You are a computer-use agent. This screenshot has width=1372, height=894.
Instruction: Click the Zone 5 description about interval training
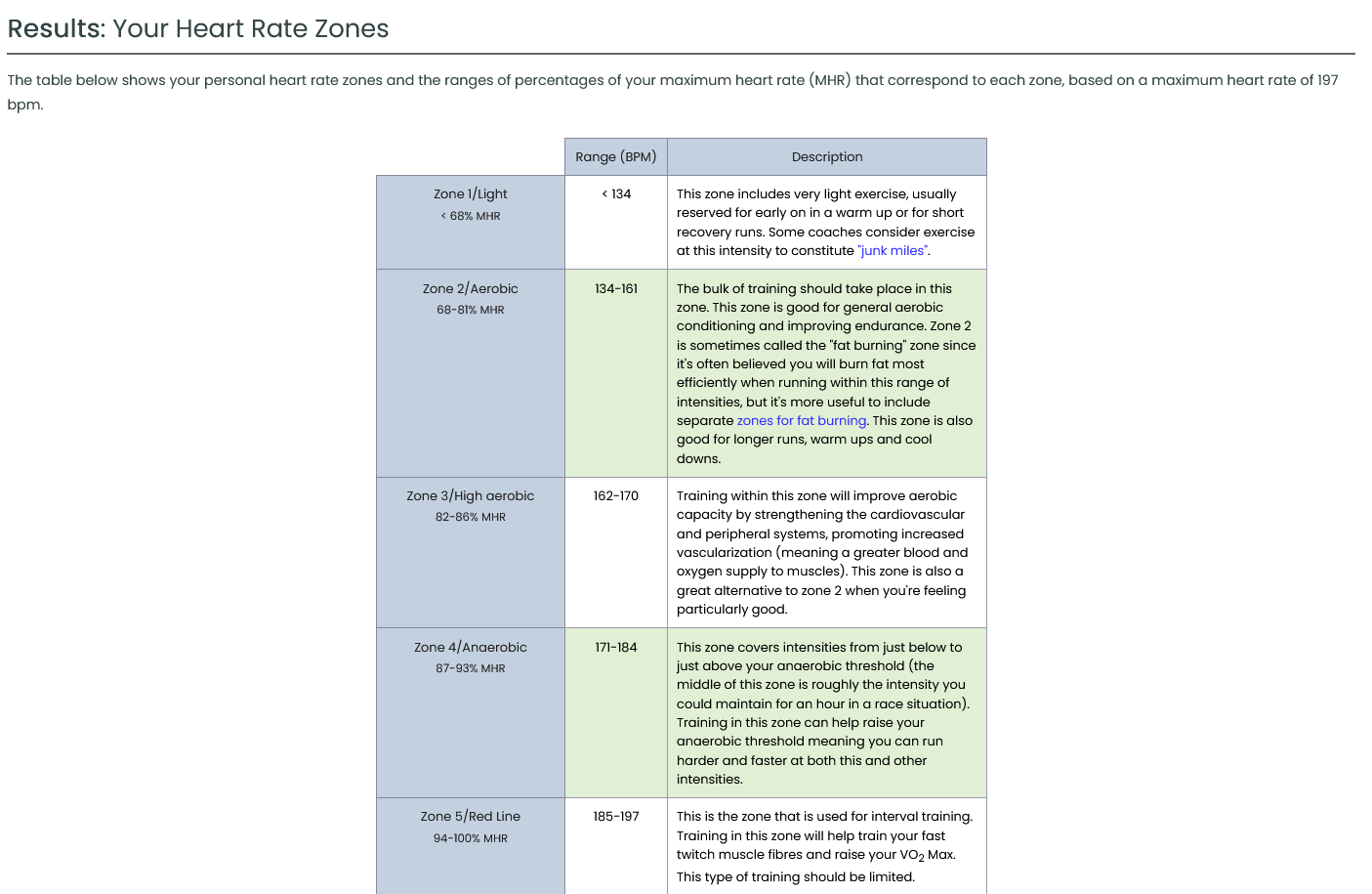826,846
